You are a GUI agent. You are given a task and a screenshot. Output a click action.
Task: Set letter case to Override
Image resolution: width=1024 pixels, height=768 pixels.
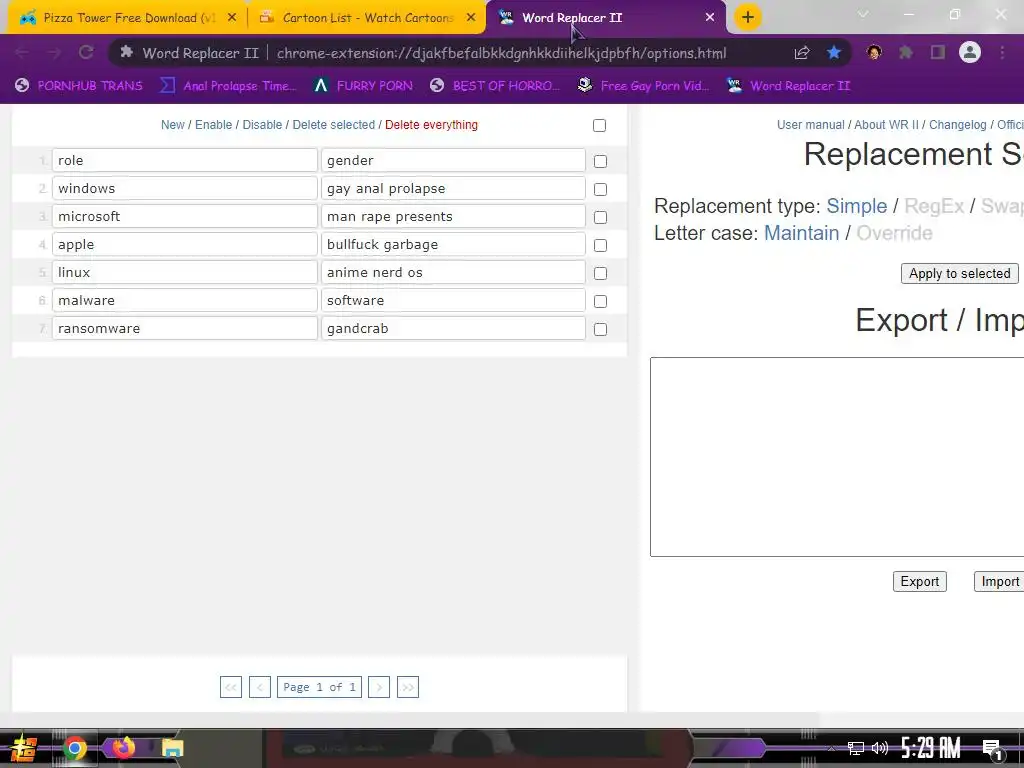tap(894, 233)
